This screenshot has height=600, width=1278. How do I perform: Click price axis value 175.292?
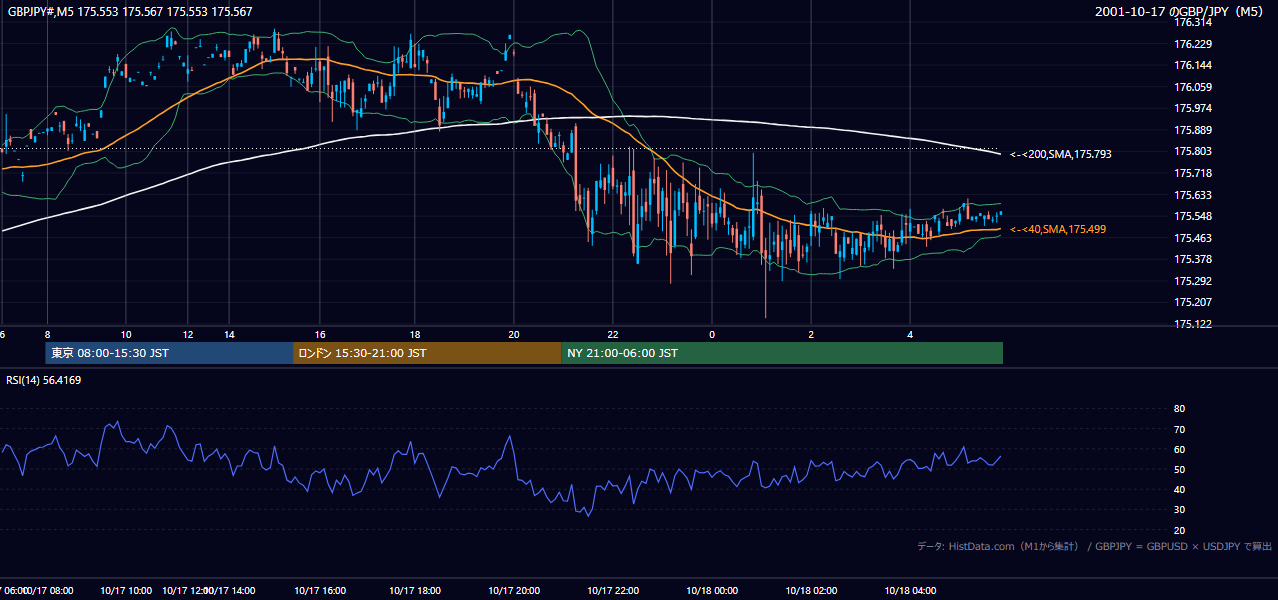(1193, 281)
